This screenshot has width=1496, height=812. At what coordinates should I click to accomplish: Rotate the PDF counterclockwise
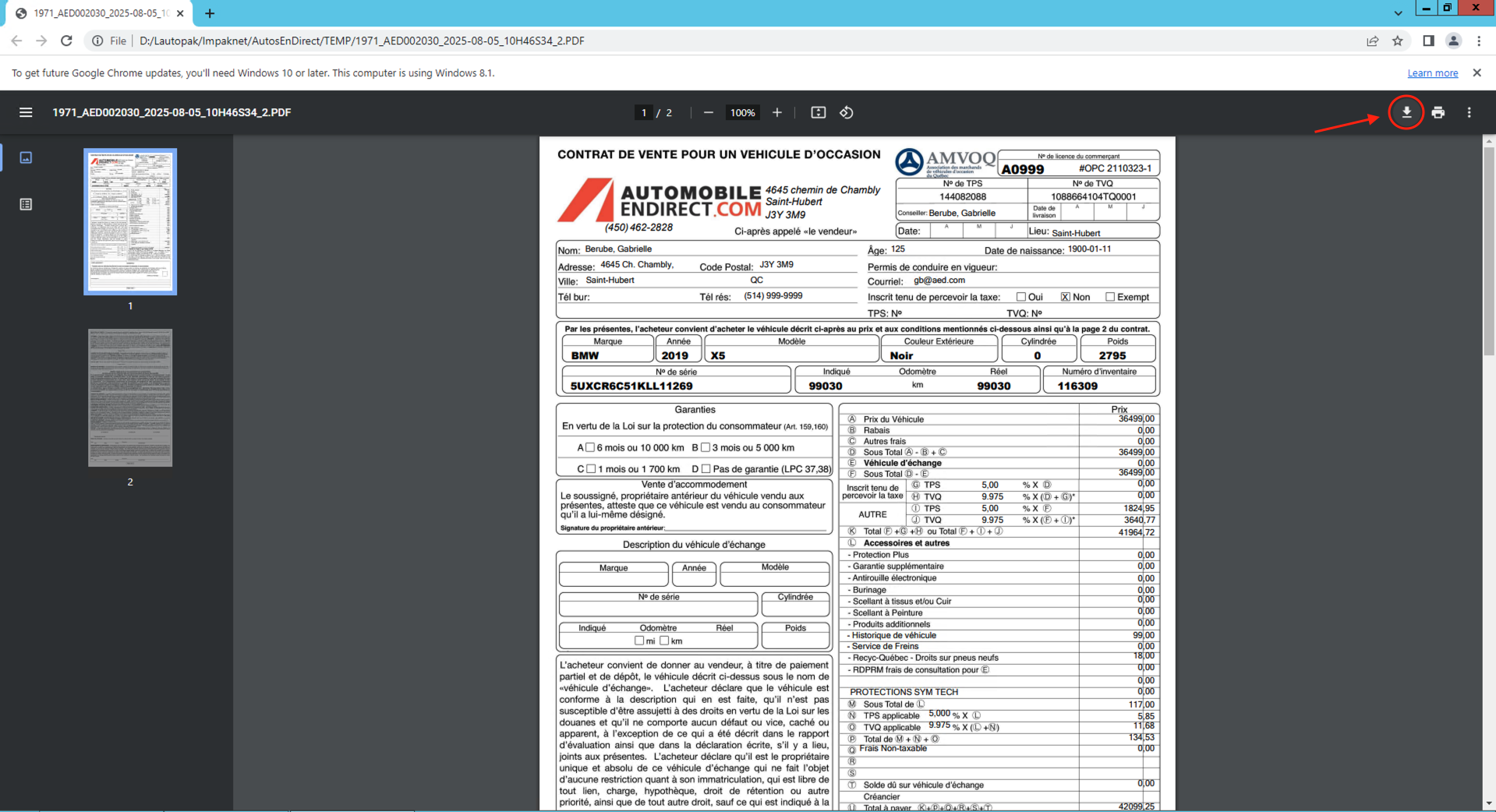tap(847, 112)
